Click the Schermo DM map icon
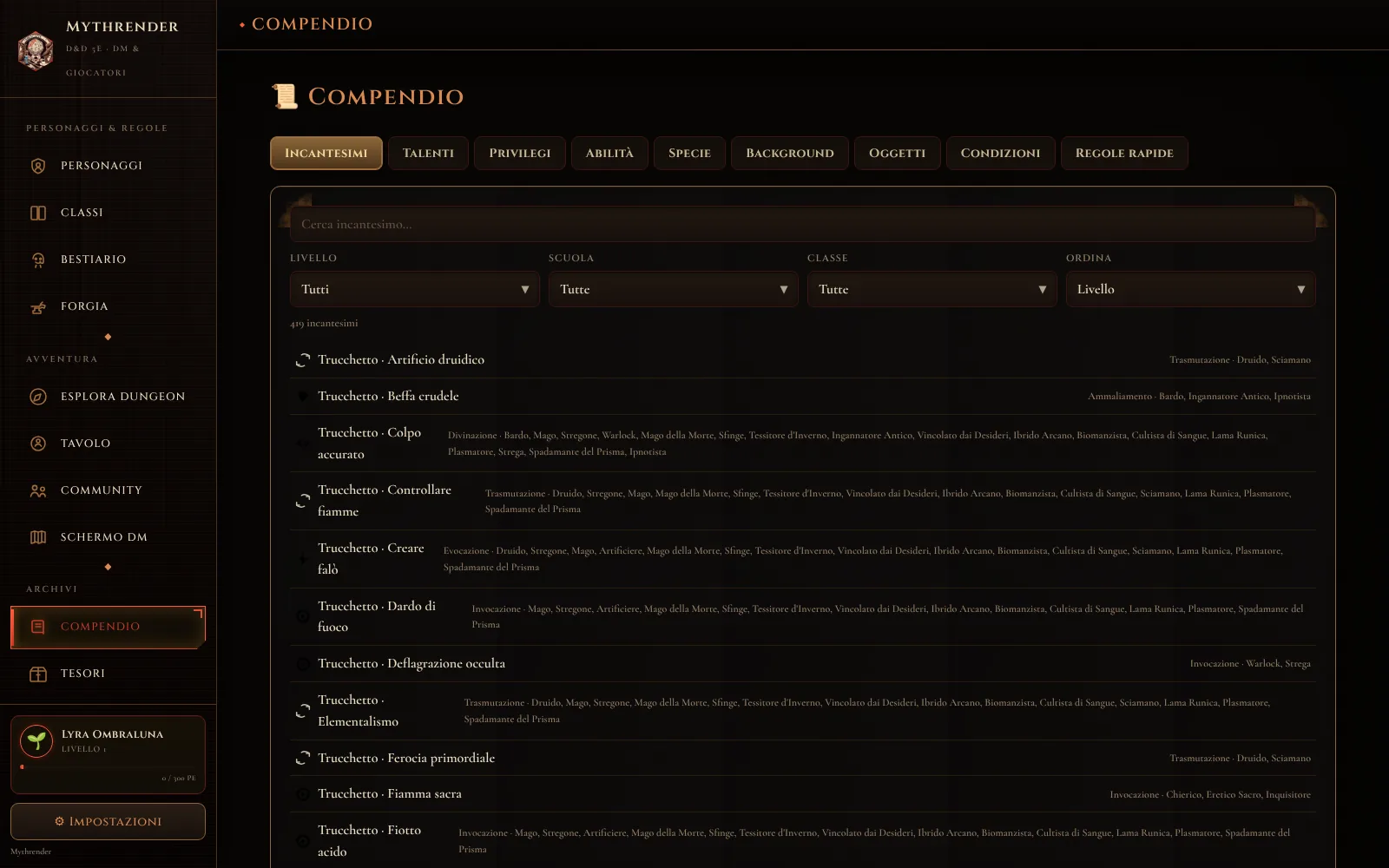This screenshot has width=1389, height=868. [x=38, y=537]
